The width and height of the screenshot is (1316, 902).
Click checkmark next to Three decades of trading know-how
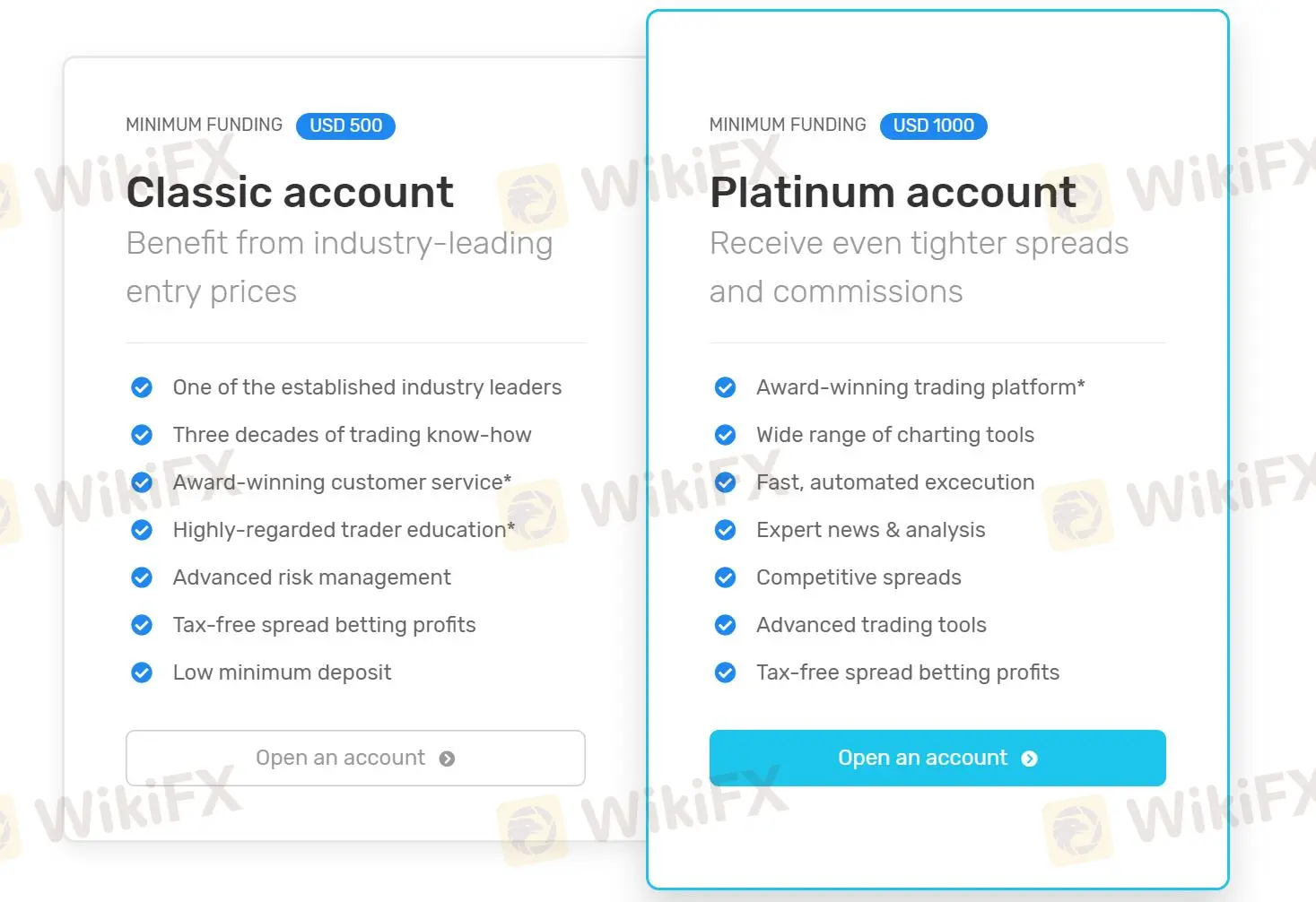142,435
